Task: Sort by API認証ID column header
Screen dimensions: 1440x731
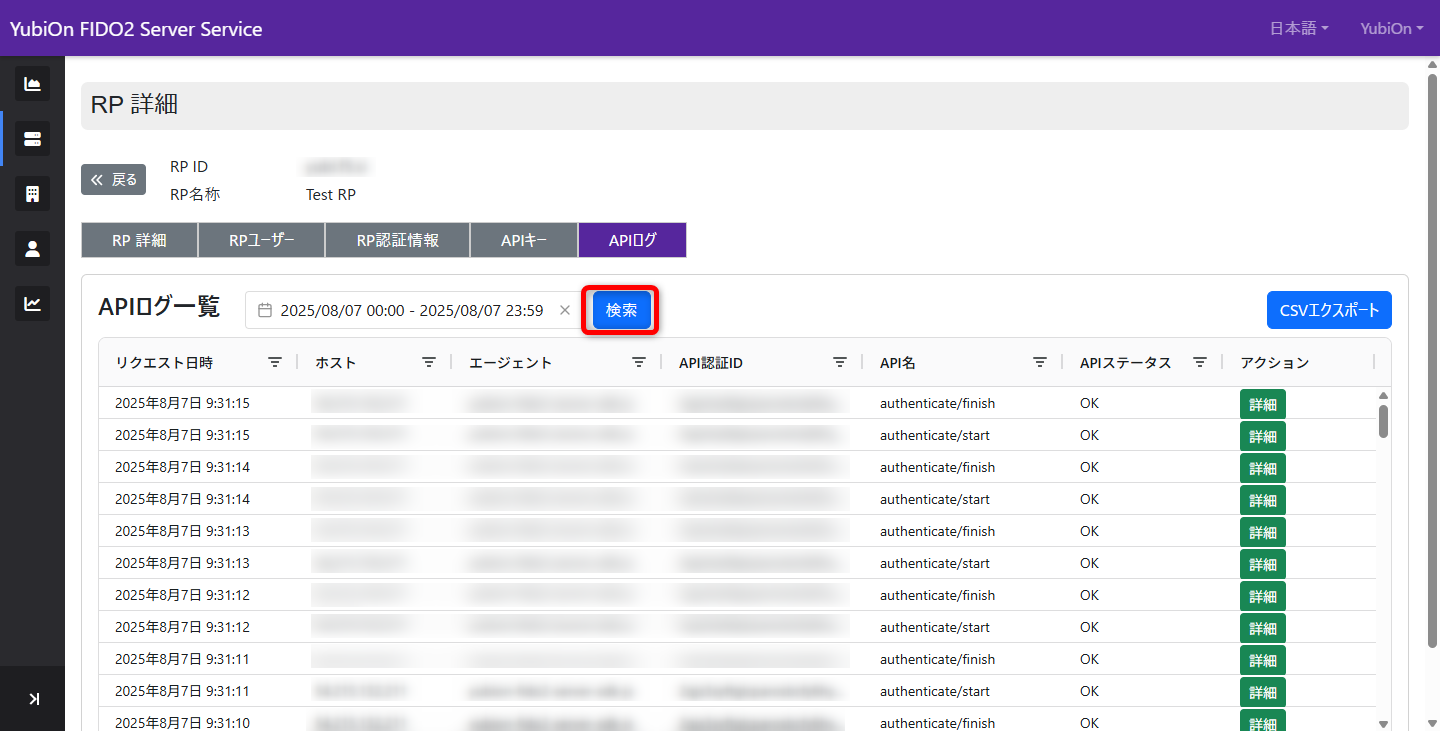Action: pos(711,363)
